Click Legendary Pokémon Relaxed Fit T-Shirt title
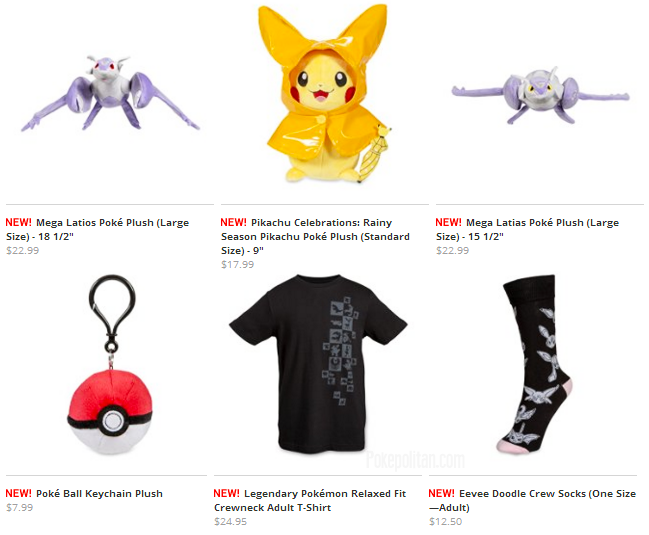649x535 pixels. click(310, 501)
